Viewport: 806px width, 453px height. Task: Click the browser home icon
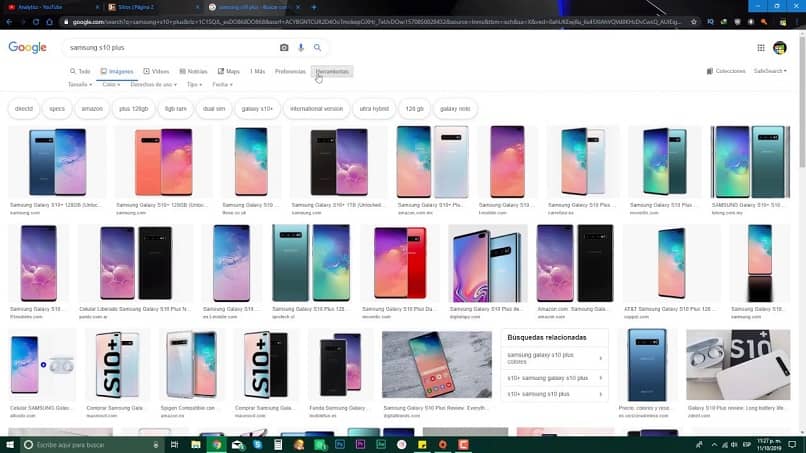click(49, 22)
